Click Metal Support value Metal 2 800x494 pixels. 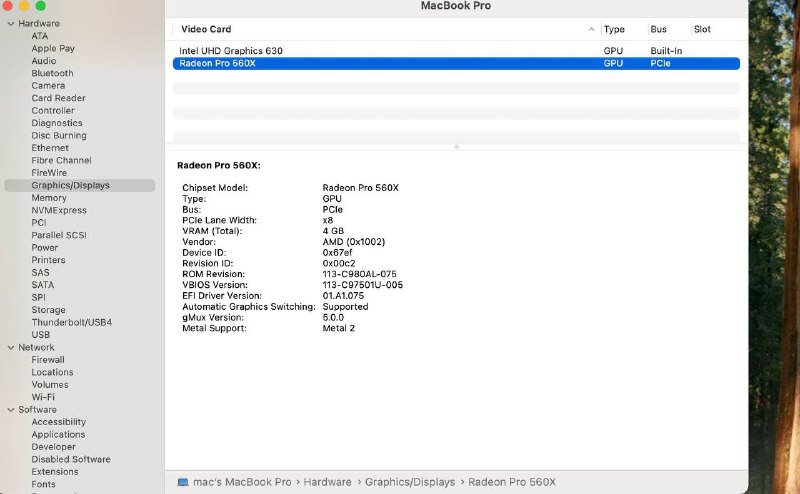tap(338, 328)
